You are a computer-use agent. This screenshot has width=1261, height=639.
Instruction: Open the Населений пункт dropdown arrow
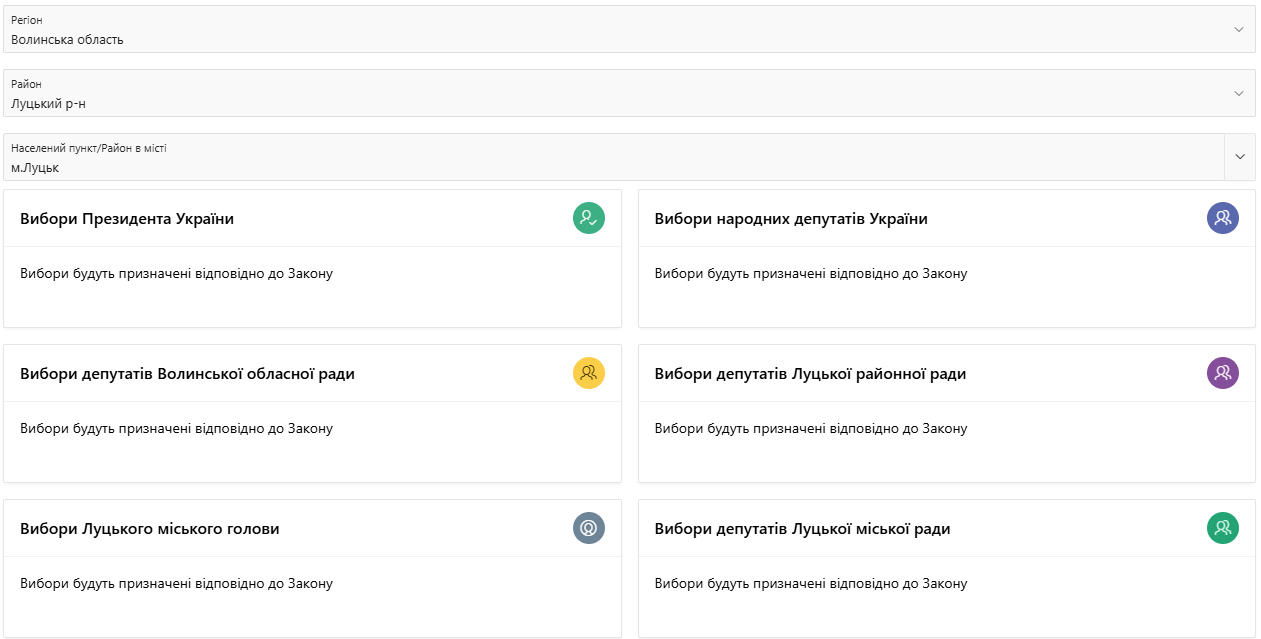1240,157
